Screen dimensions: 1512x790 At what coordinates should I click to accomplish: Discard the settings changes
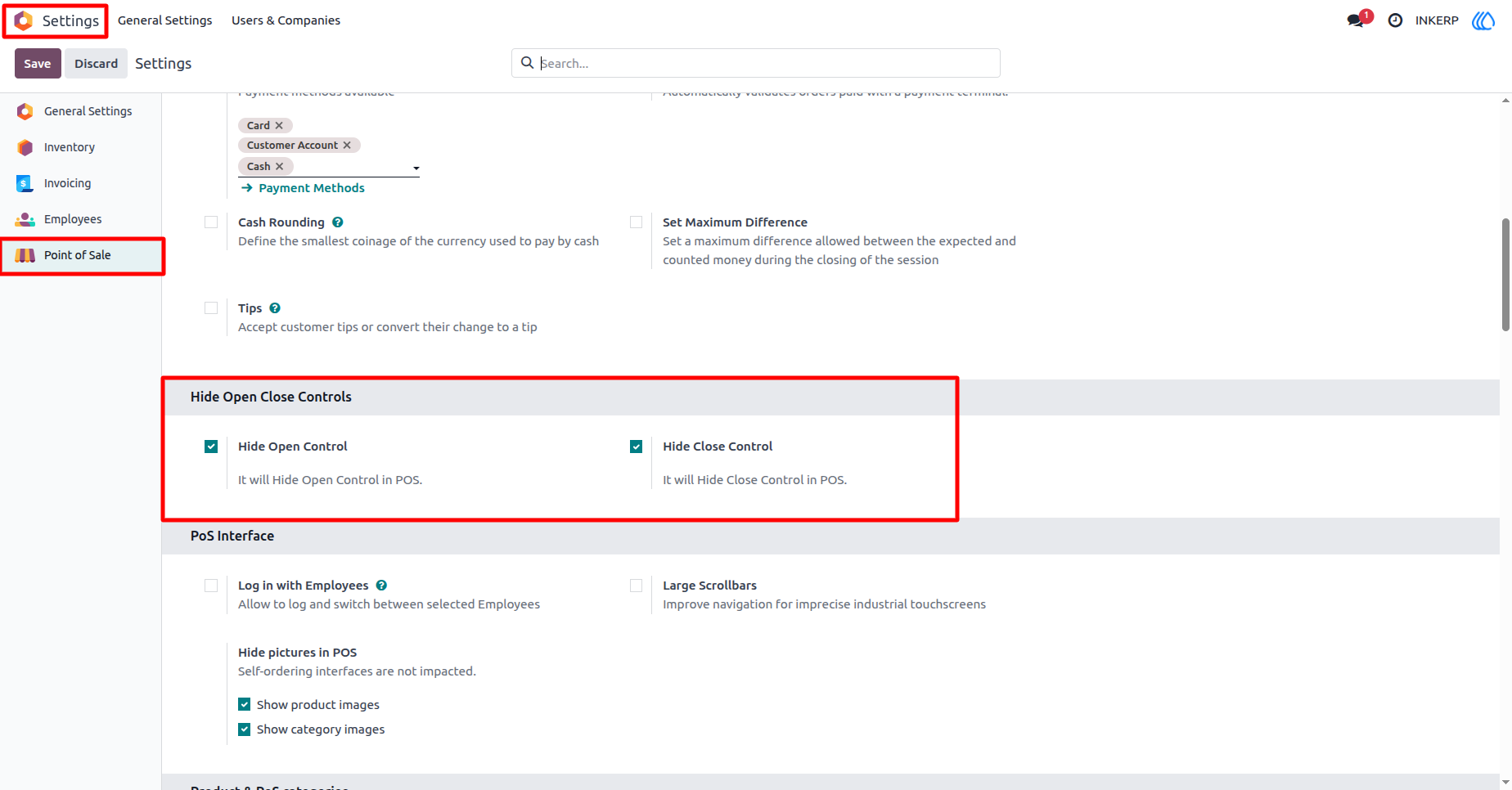point(97,64)
